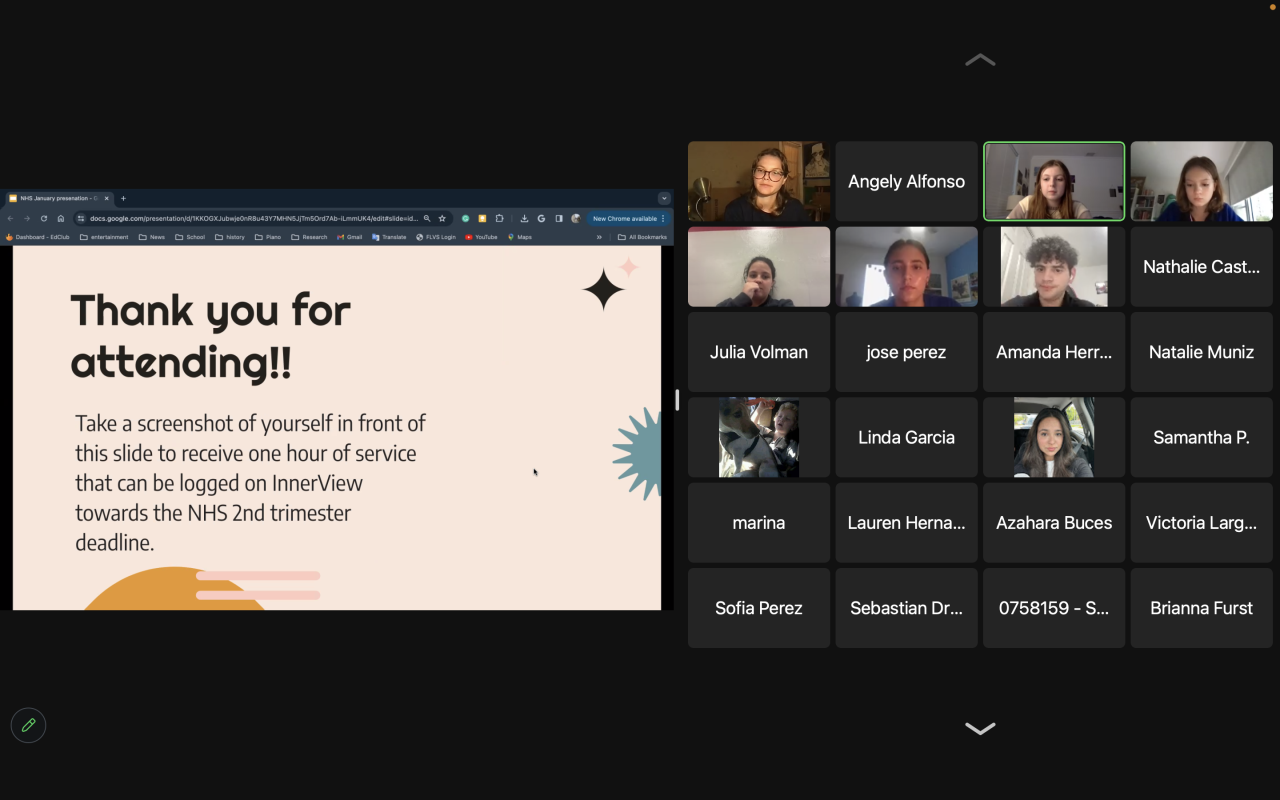Select jose perez's participant tile
This screenshot has height=800, width=1280.
click(x=907, y=352)
